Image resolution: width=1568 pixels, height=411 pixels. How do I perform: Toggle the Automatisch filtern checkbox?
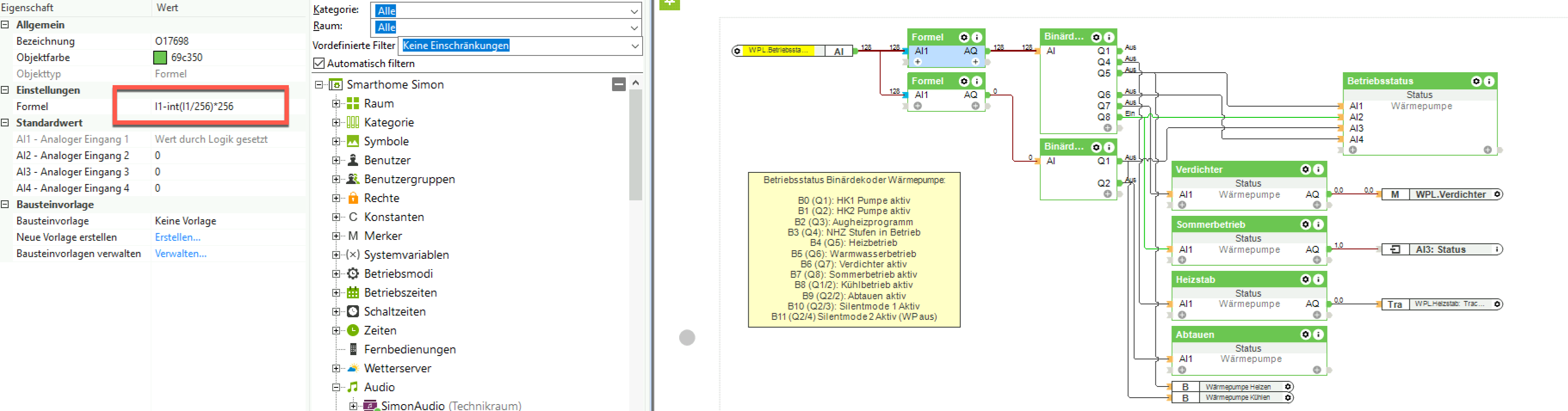click(x=318, y=63)
